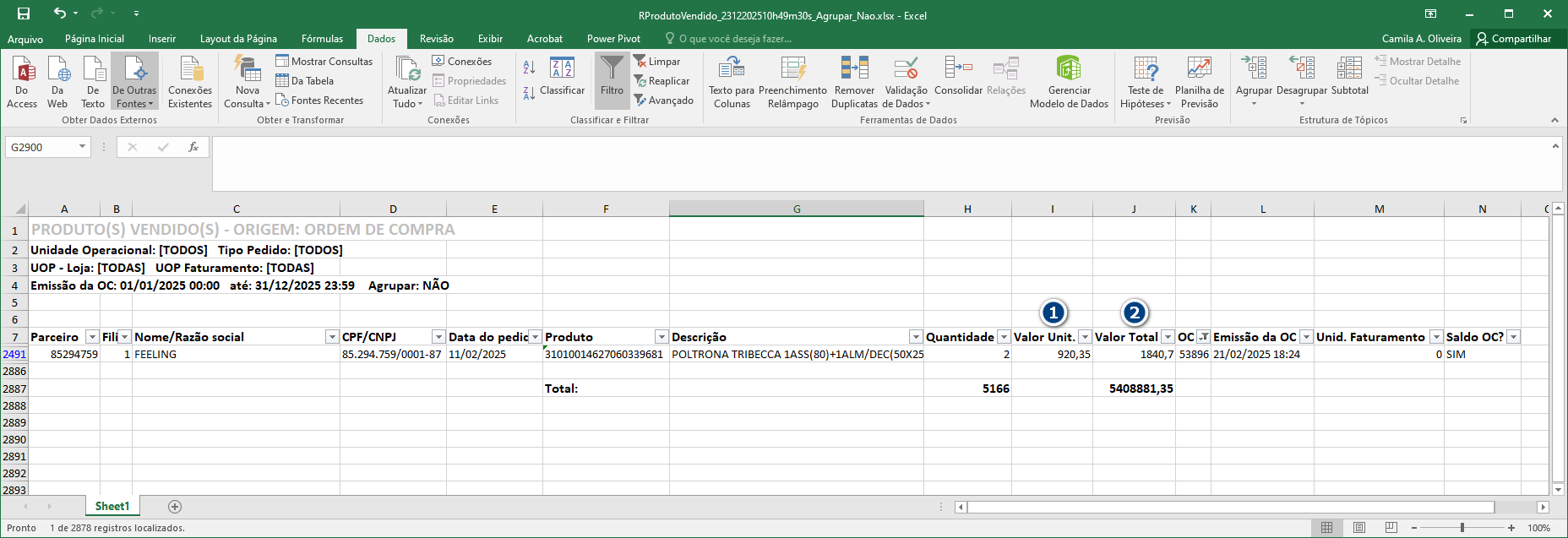This screenshot has width=1568, height=538.
Task: Switch to Page Layout view in status bar
Action: click(x=1359, y=528)
